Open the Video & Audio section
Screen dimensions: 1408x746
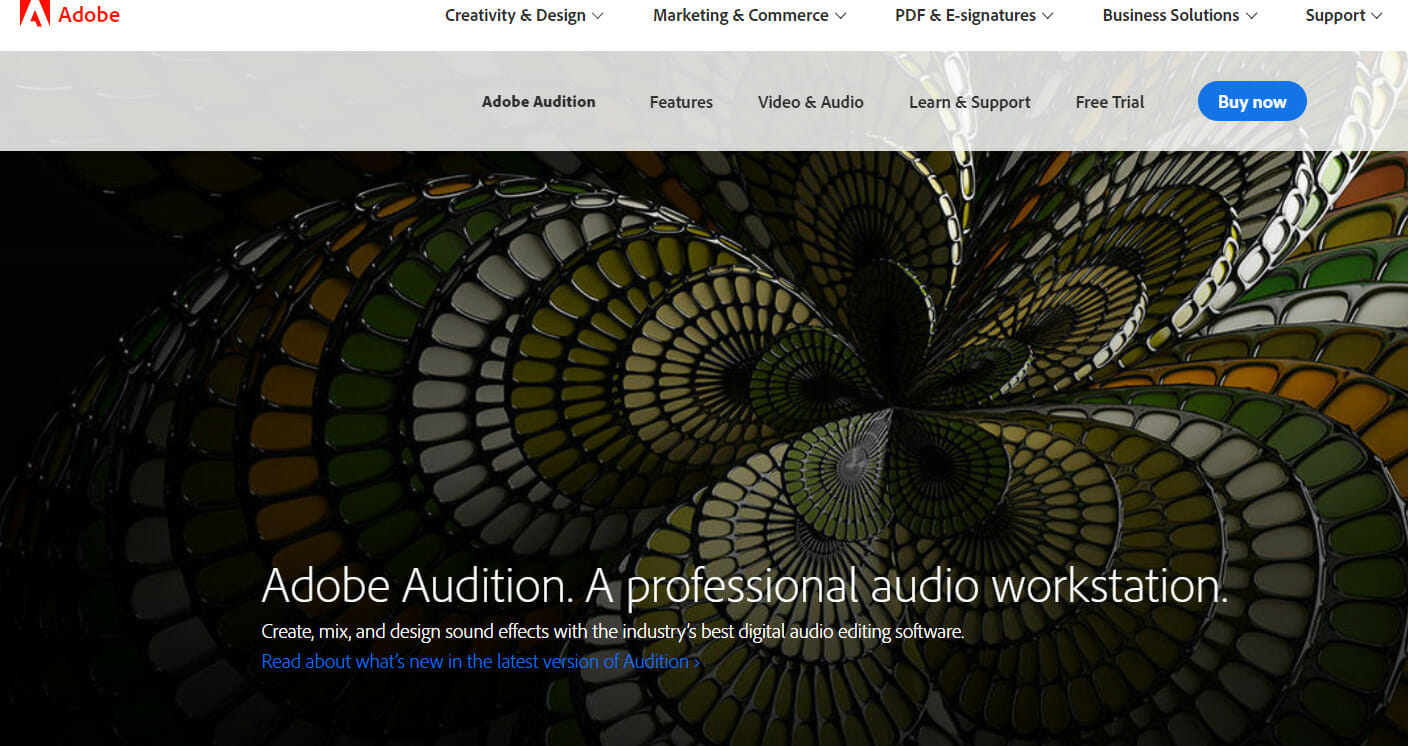coord(811,102)
